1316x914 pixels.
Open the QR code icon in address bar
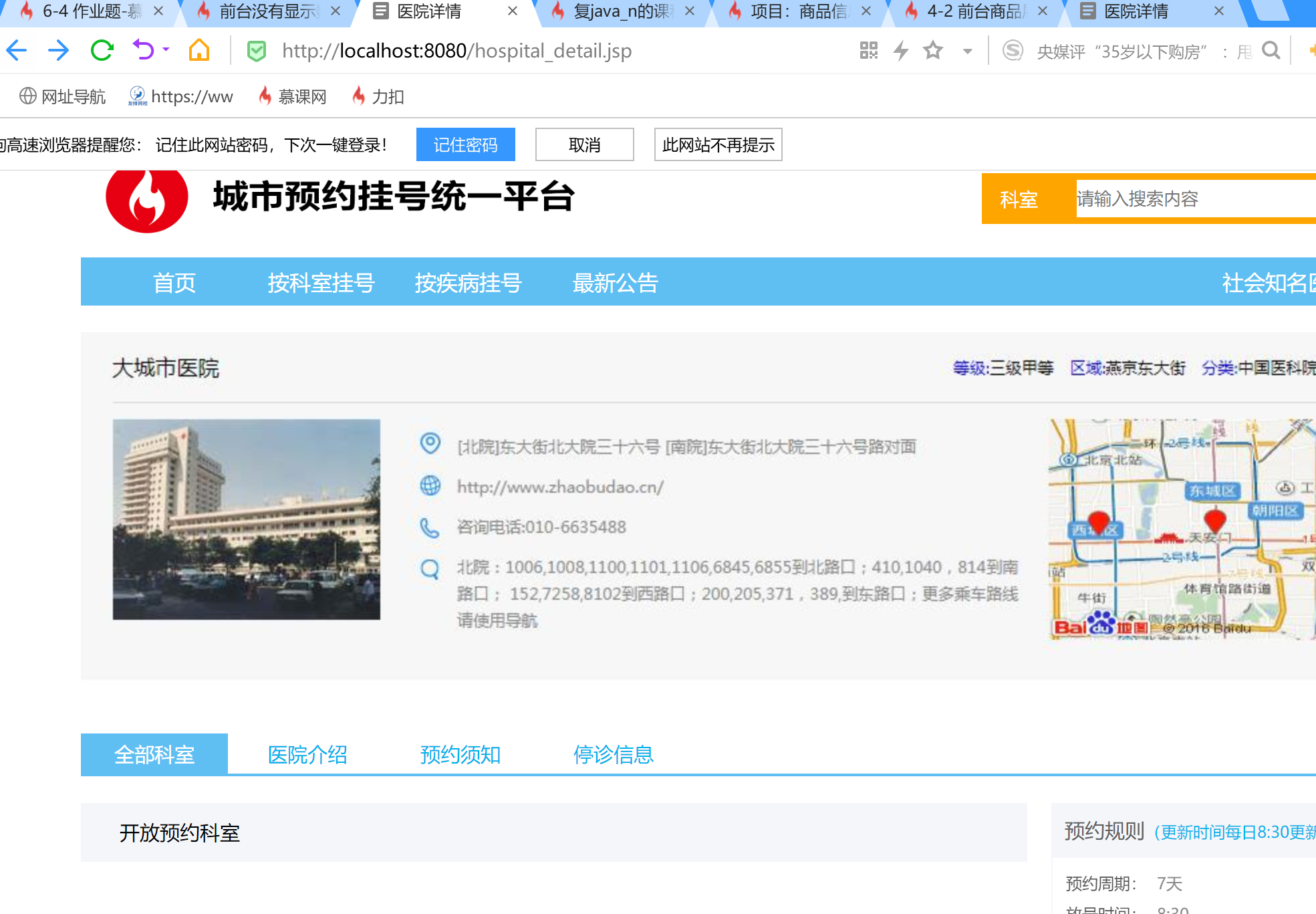[869, 50]
